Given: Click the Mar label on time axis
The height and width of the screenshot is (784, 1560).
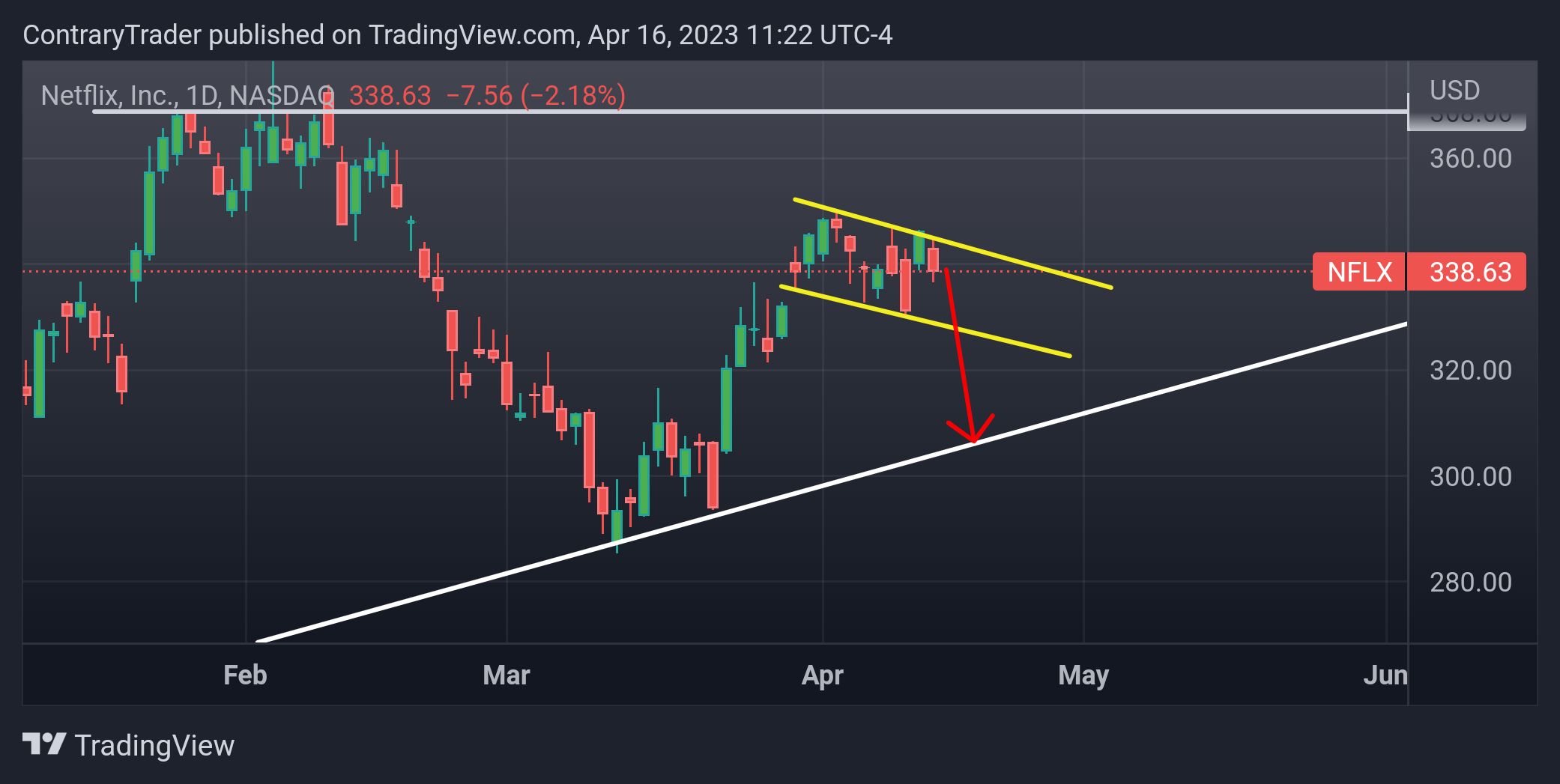Looking at the screenshot, I should 507,675.
